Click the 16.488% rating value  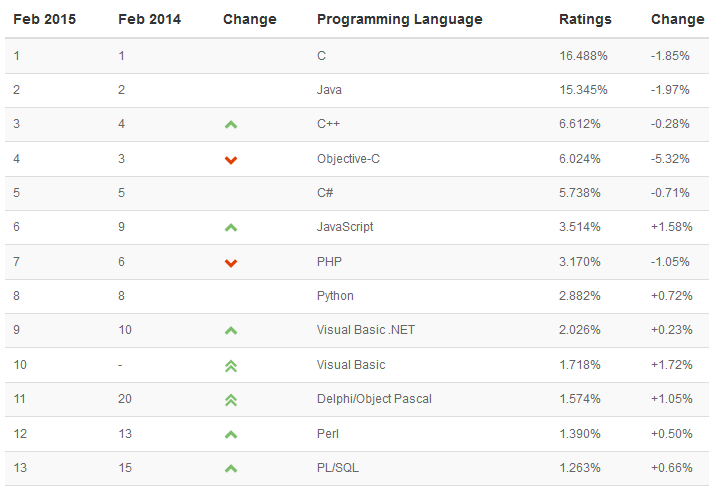(583, 56)
